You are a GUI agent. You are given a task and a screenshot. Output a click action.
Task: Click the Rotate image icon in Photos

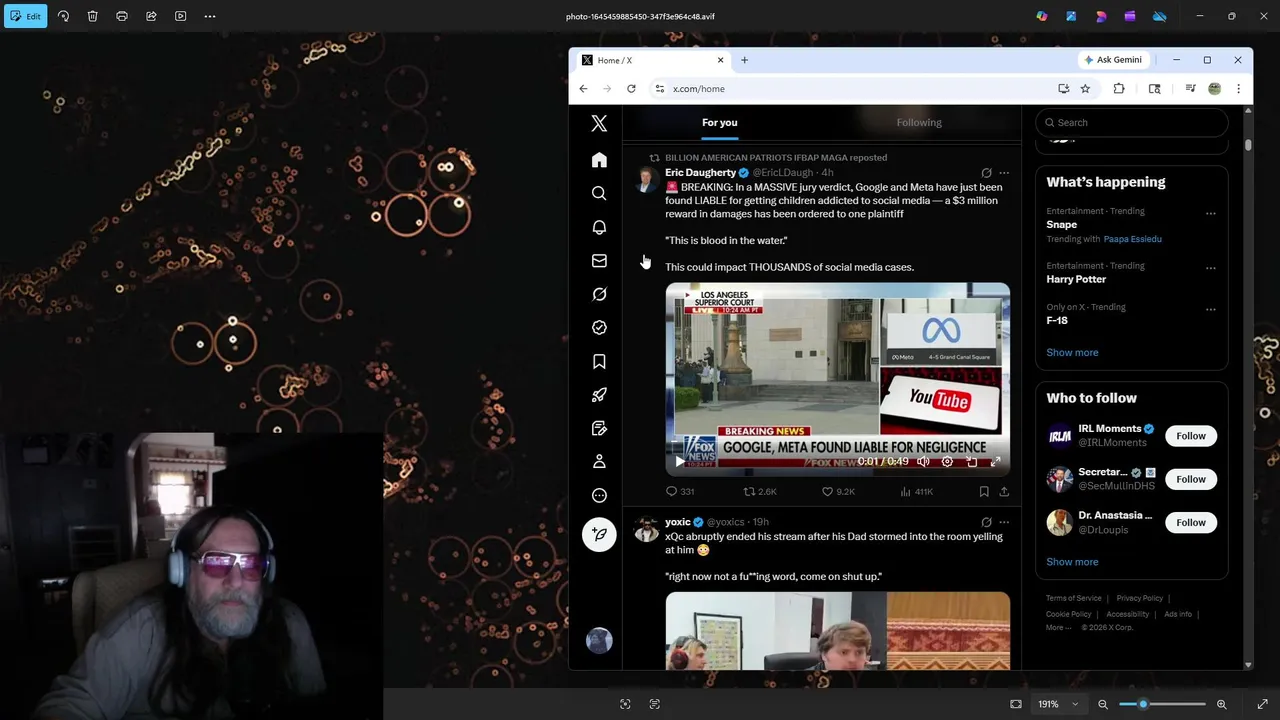coord(63,16)
